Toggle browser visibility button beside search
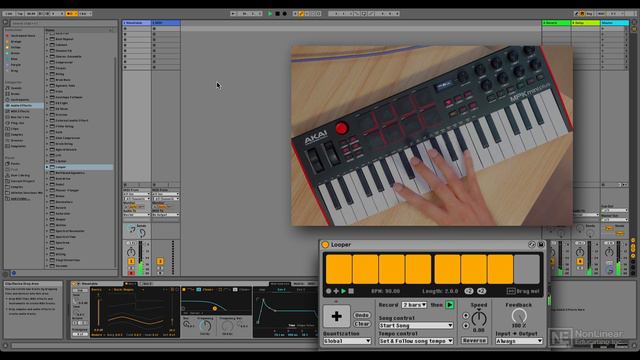 pyautogui.click(x=6, y=23)
